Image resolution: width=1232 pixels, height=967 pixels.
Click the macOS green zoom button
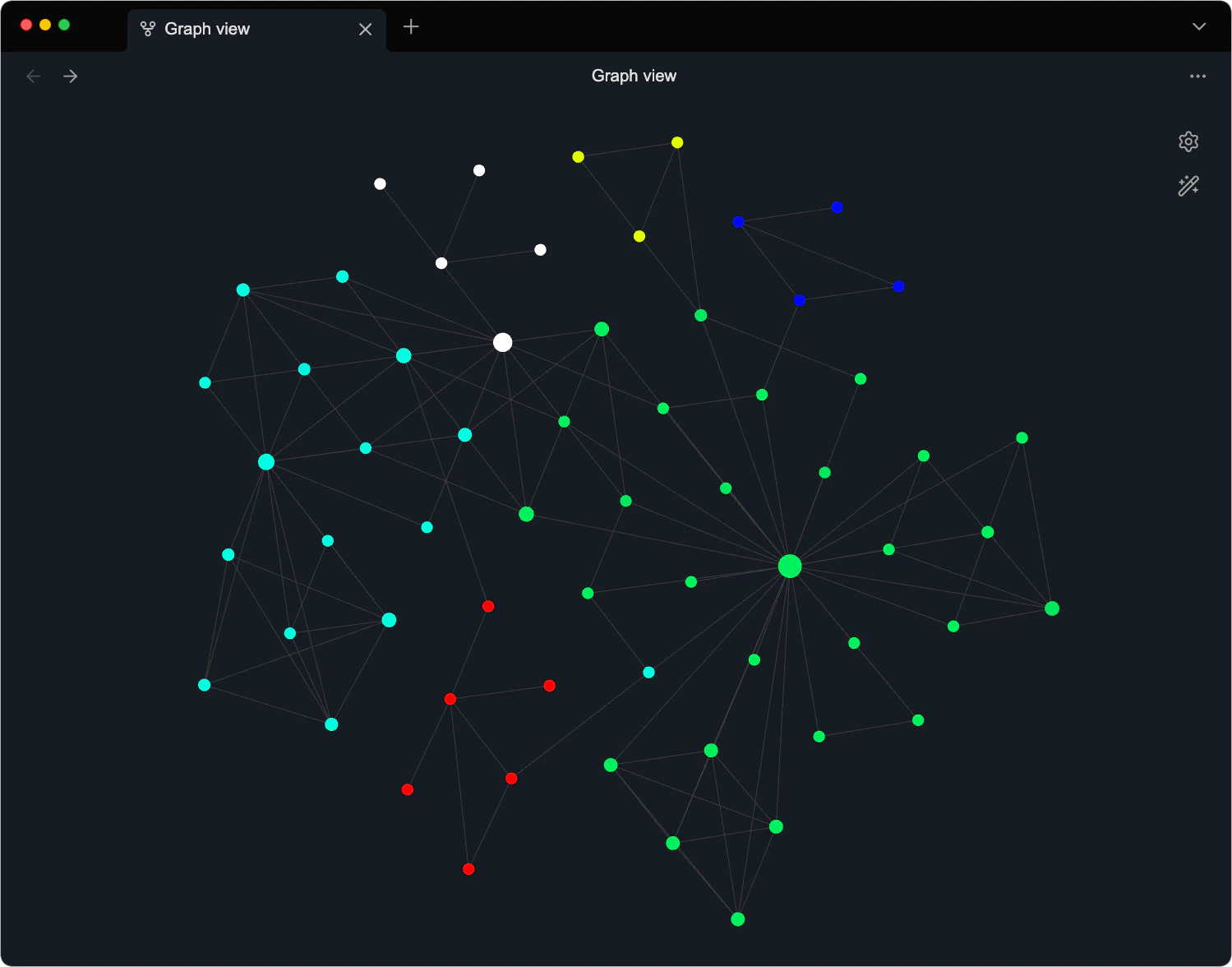63,25
